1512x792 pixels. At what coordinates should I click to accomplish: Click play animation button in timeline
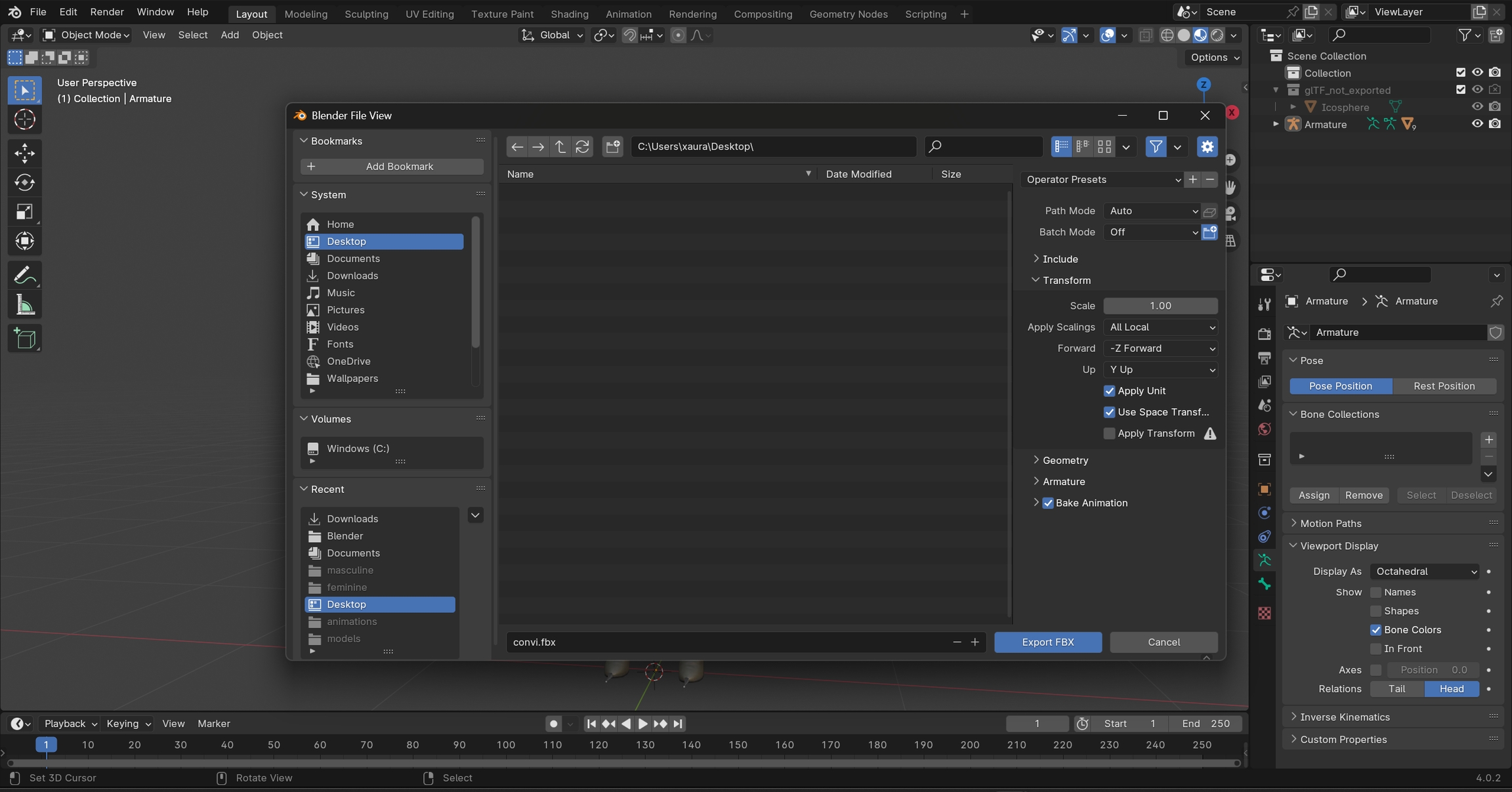[x=642, y=724]
